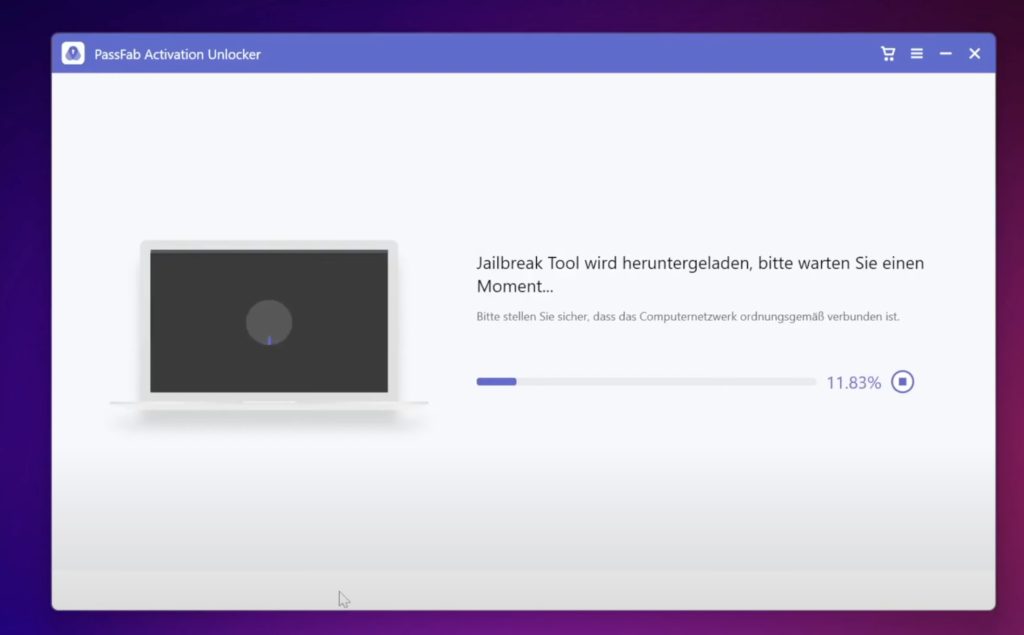The image size is (1024, 635).
Task: Click the PassFab app logo
Action: pyautogui.click(x=73, y=54)
